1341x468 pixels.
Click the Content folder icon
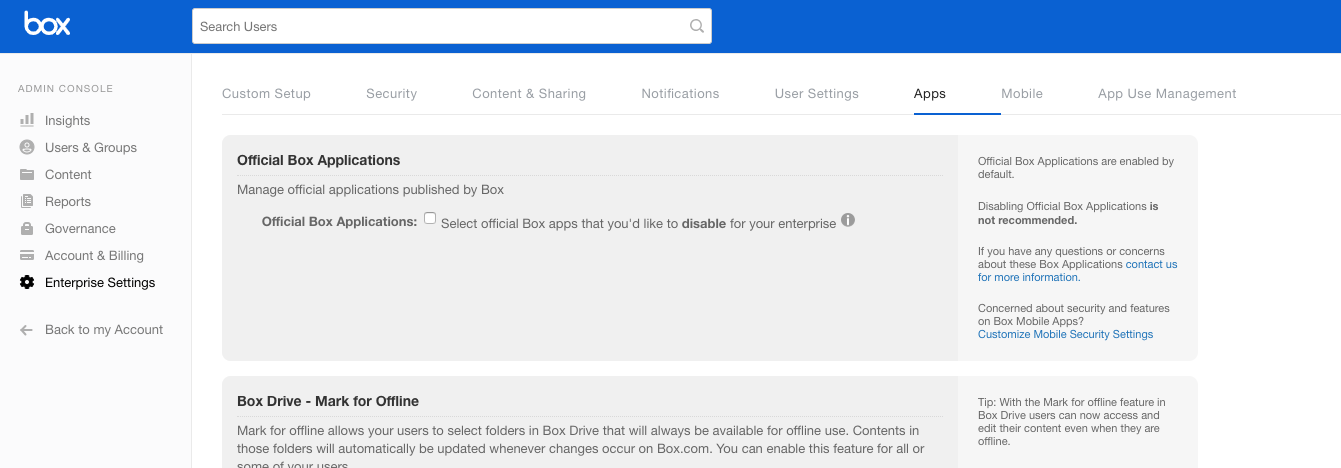[27, 174]
